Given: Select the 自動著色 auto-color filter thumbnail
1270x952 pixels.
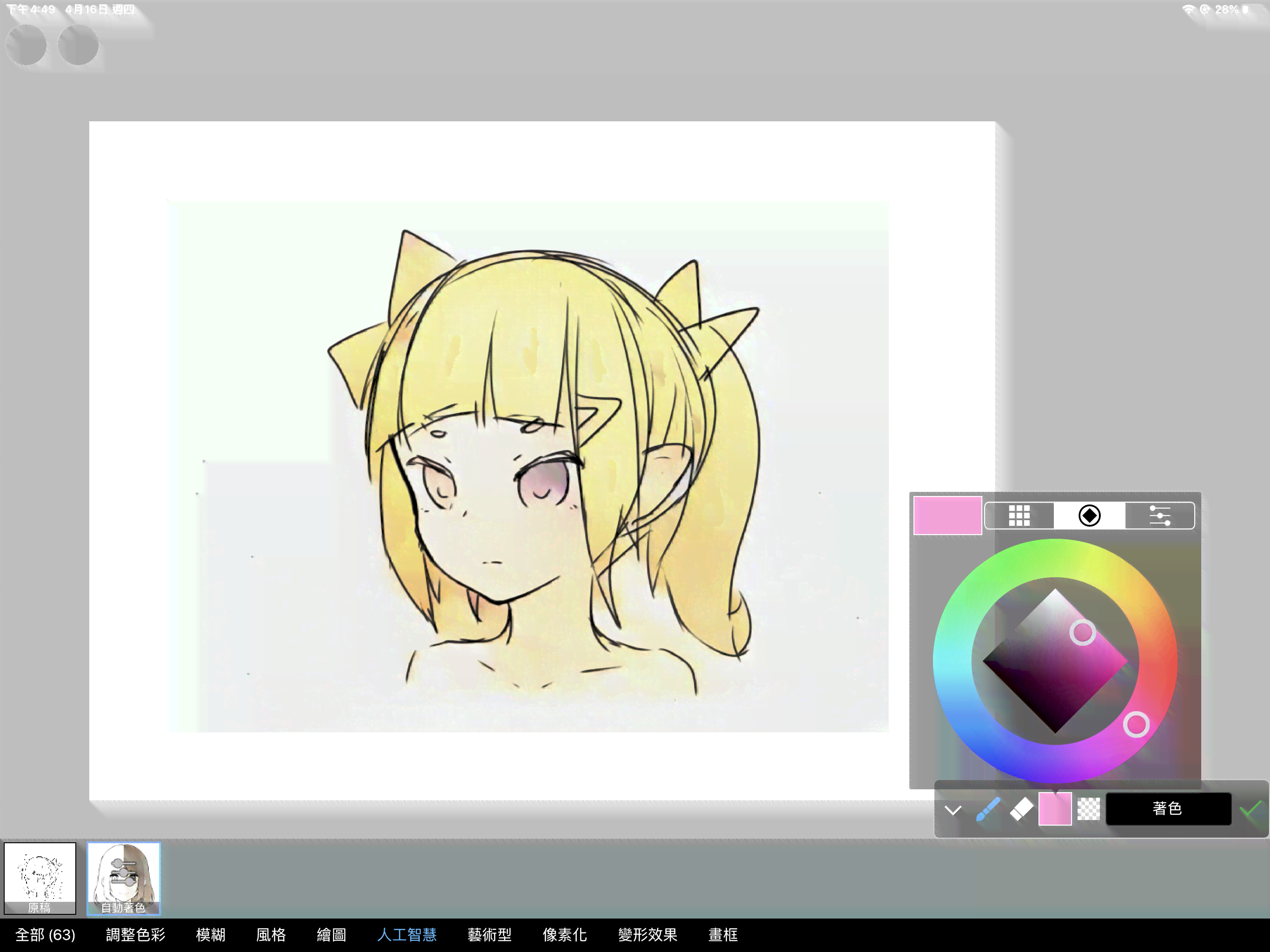Looking at the screenshot, I should (124, 878).
